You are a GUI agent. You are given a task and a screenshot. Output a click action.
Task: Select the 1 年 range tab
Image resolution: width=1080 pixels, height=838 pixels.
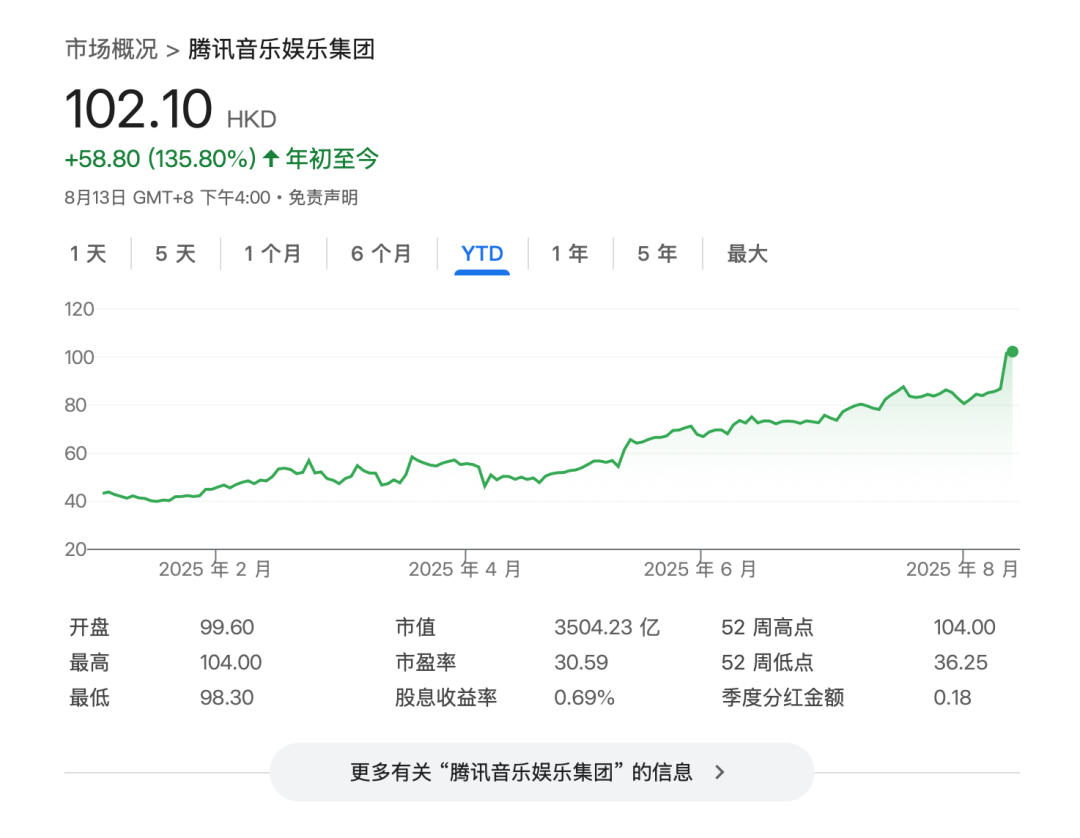[x=570, y=254]
